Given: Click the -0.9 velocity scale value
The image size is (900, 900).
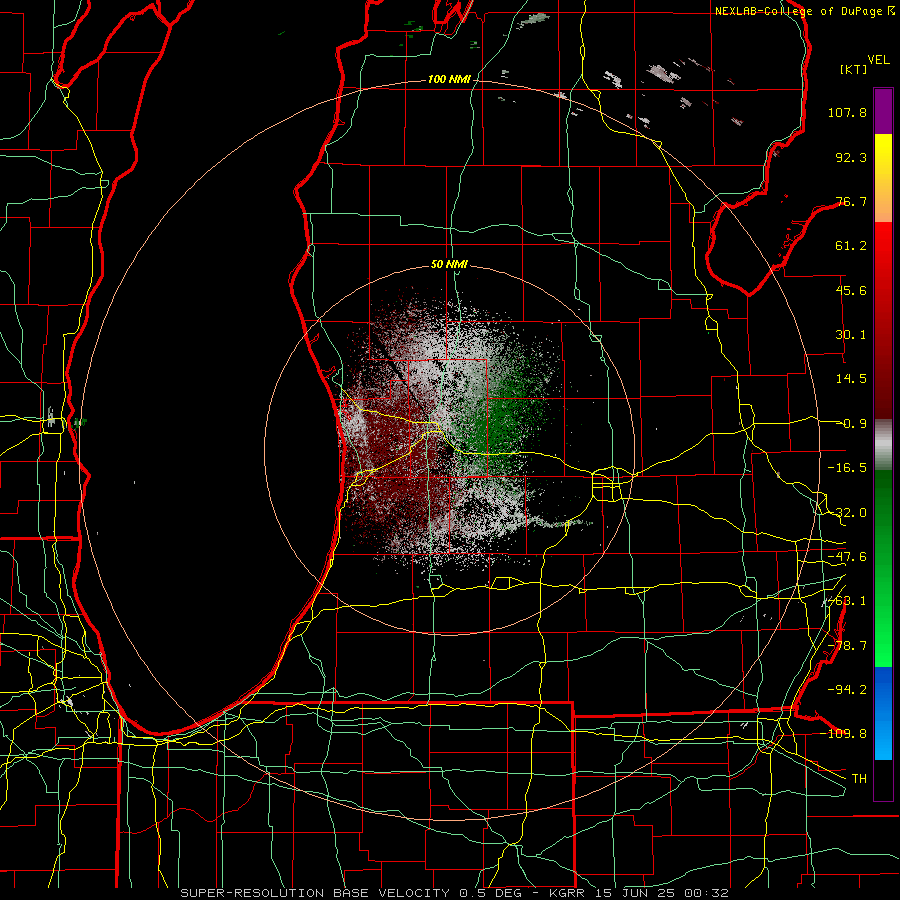Looking at the screenshot, I should [851, 424].
